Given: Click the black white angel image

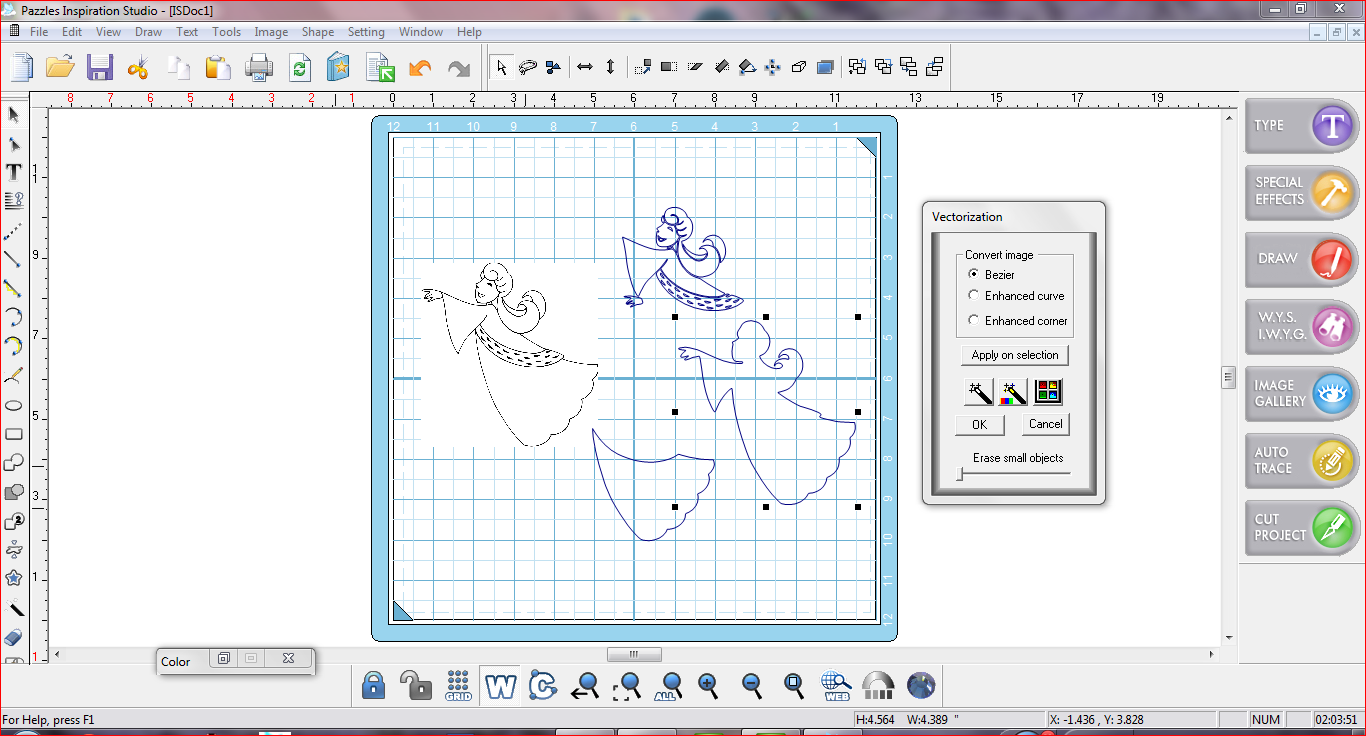Looking at the screenshot, I should click(509, 355).
